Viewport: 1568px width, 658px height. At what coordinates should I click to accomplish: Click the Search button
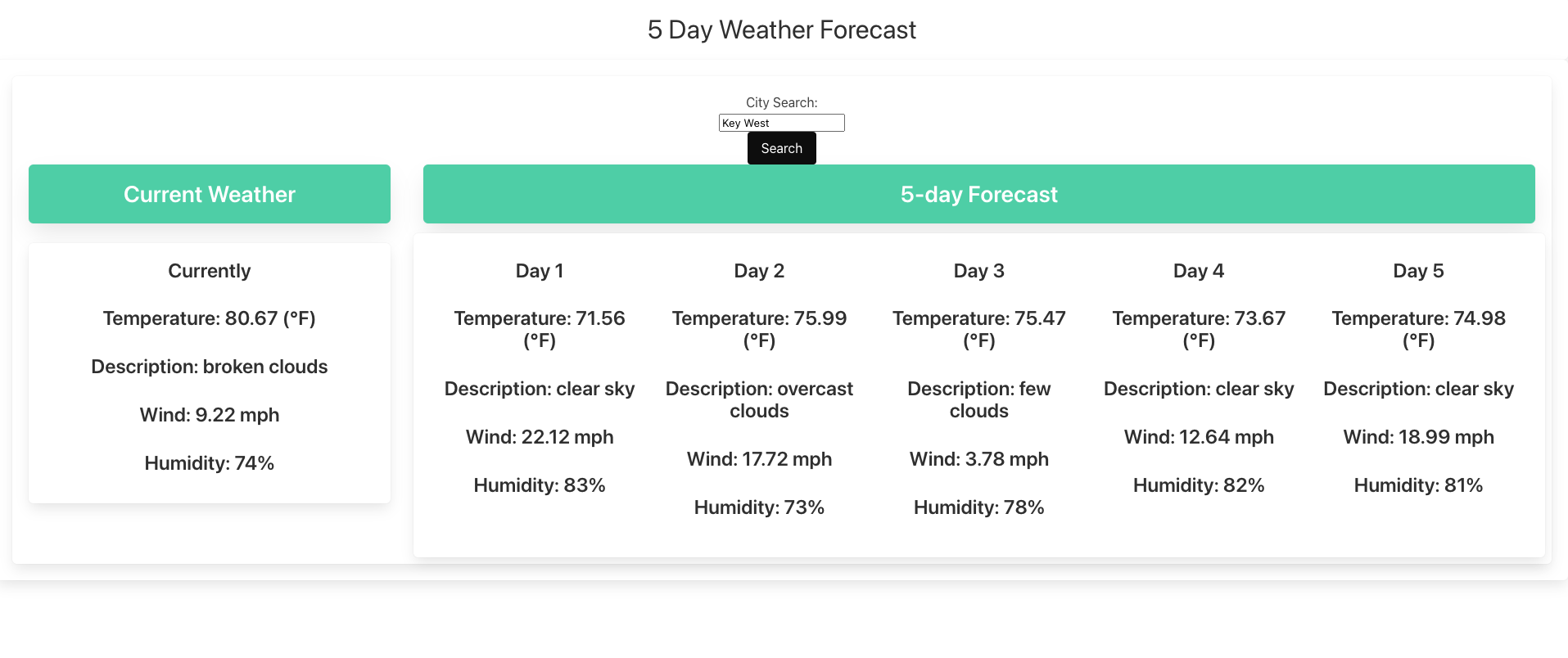pos(781,148)
